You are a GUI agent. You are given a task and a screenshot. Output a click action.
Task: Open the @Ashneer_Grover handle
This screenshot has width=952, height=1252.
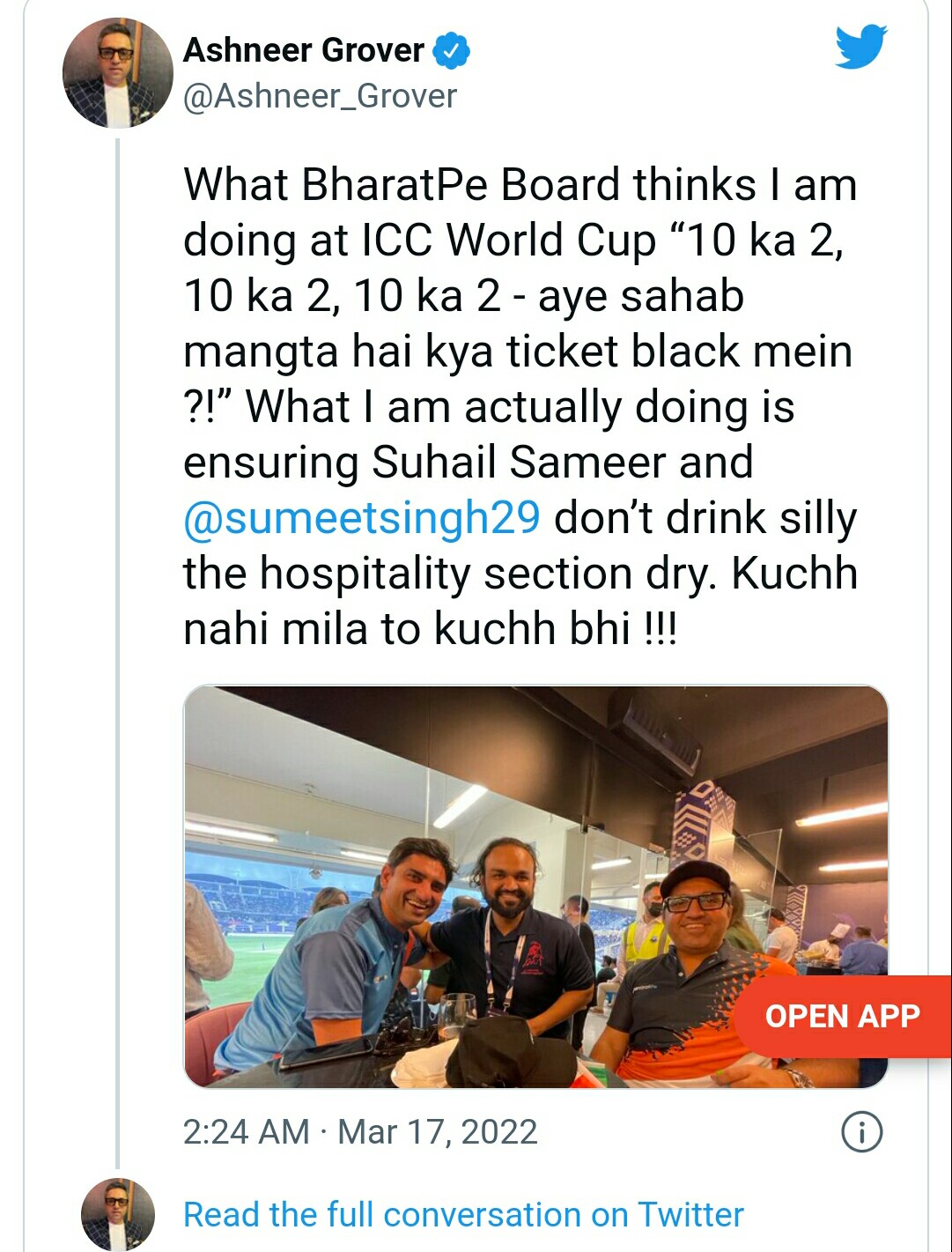(320, 95)
